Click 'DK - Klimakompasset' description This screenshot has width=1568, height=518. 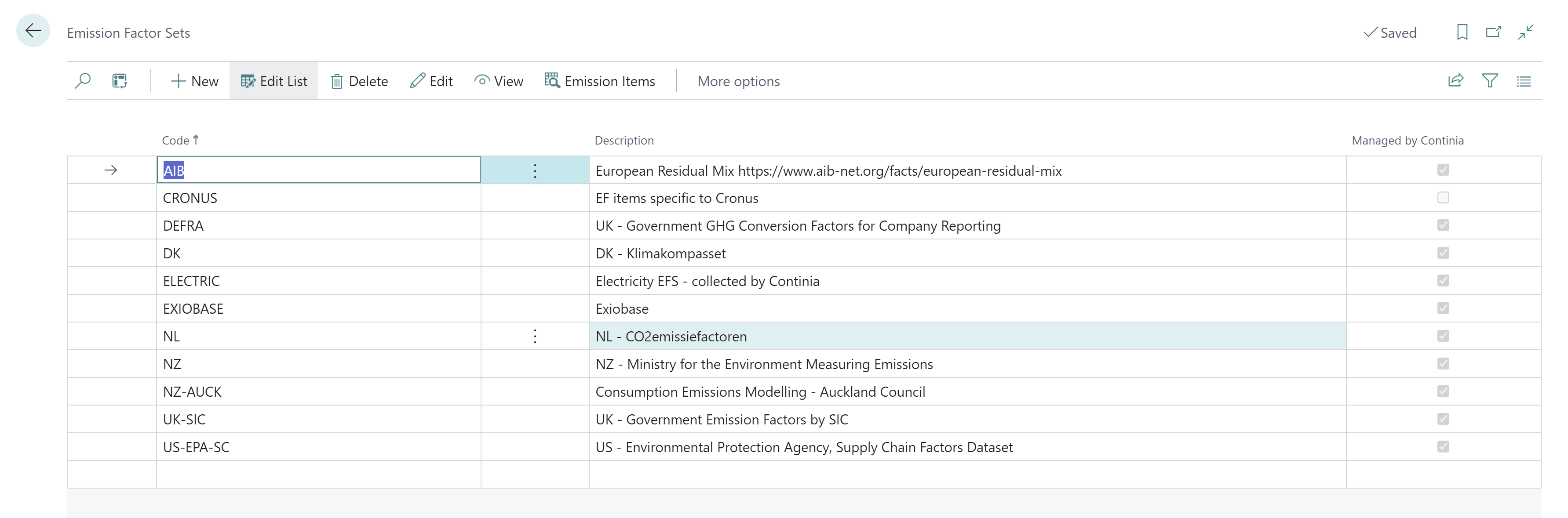pos(967,254)
